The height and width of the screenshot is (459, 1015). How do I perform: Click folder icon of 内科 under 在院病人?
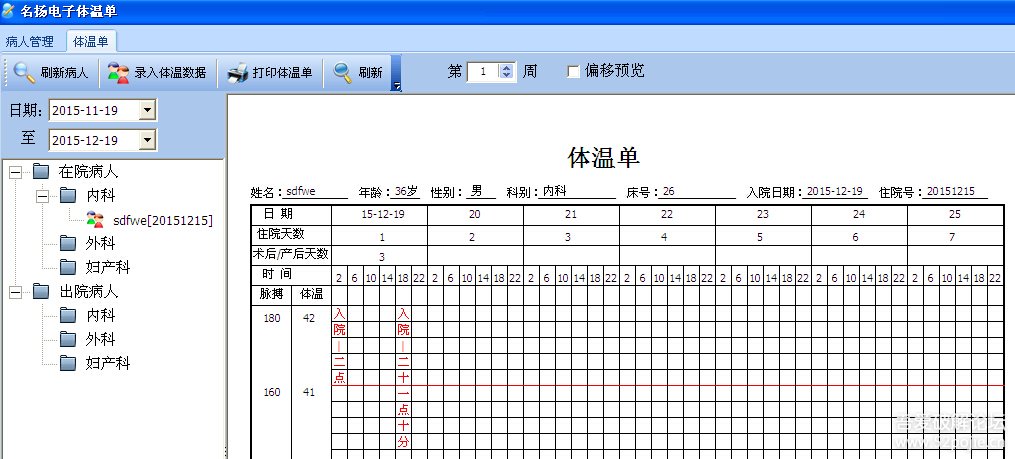(x=68, y=195)
